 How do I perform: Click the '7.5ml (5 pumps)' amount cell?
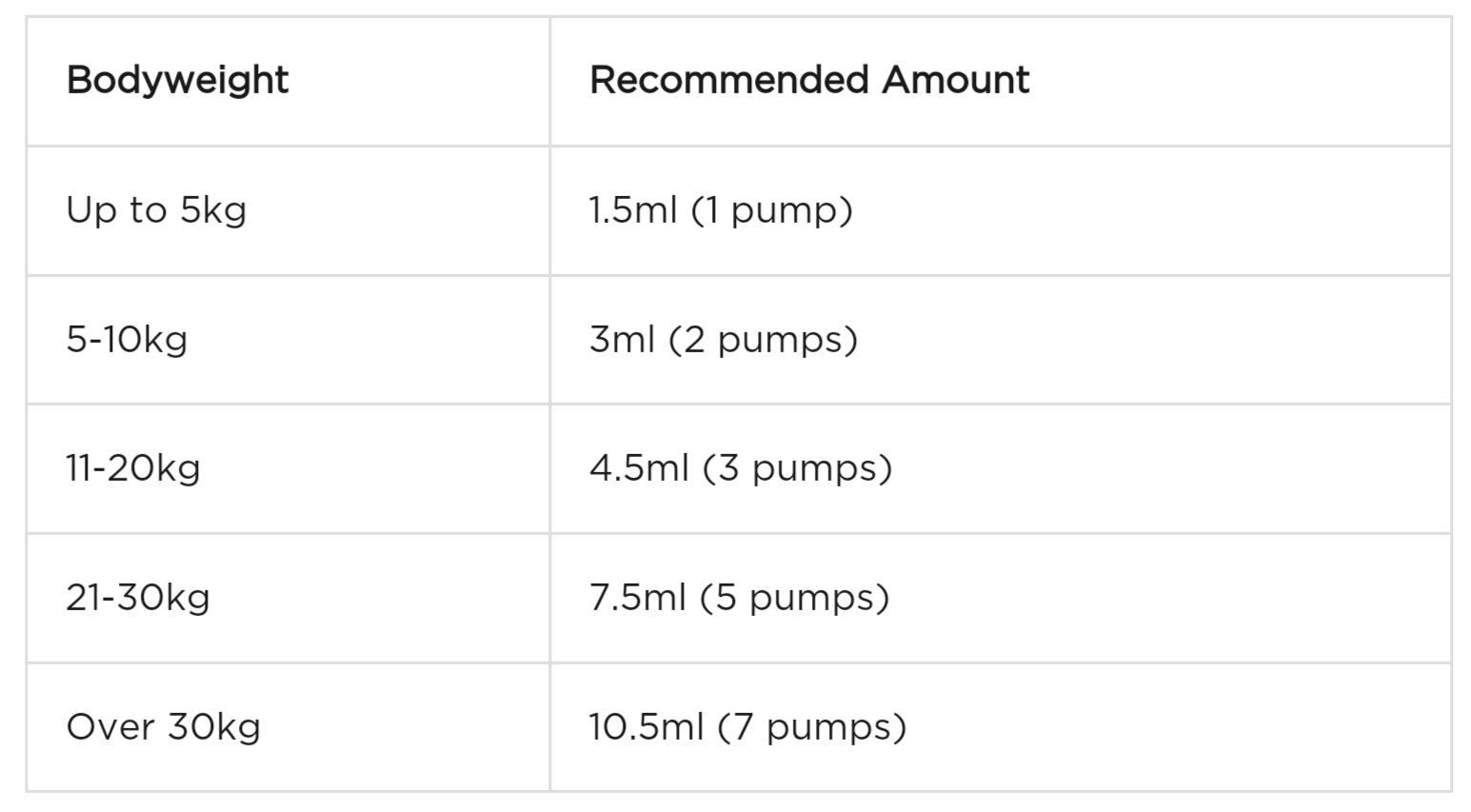[x=739, y=598]
